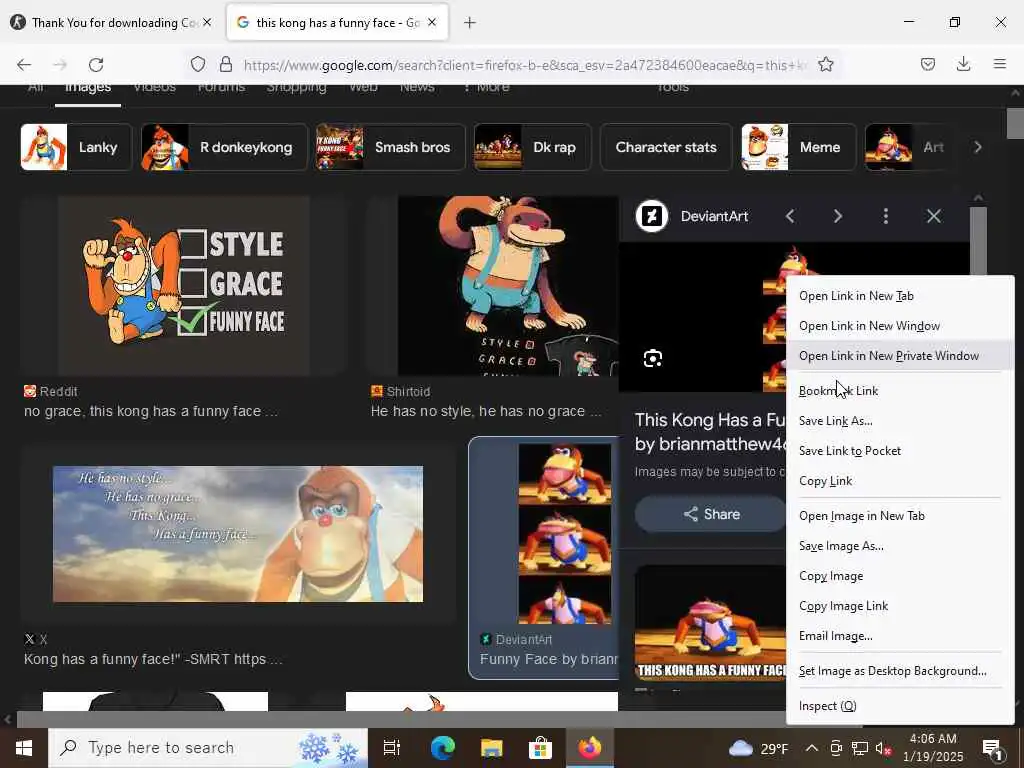Open the Save to Pocket toolbar icon

tap(927, 64)
